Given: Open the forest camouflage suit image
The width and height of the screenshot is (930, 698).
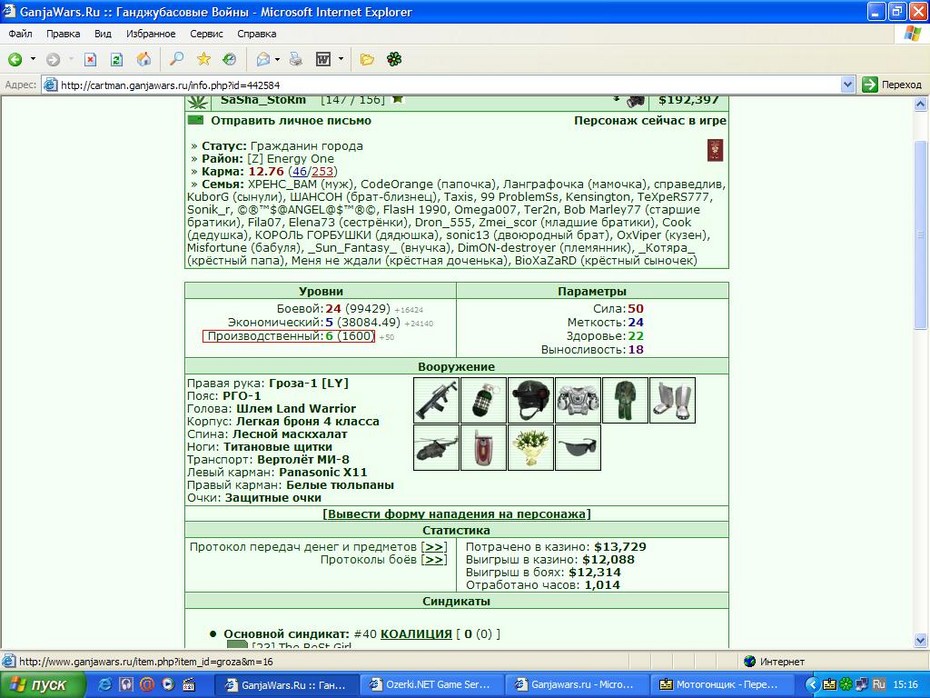Looking at the screenshot, I should coord(625,400).
